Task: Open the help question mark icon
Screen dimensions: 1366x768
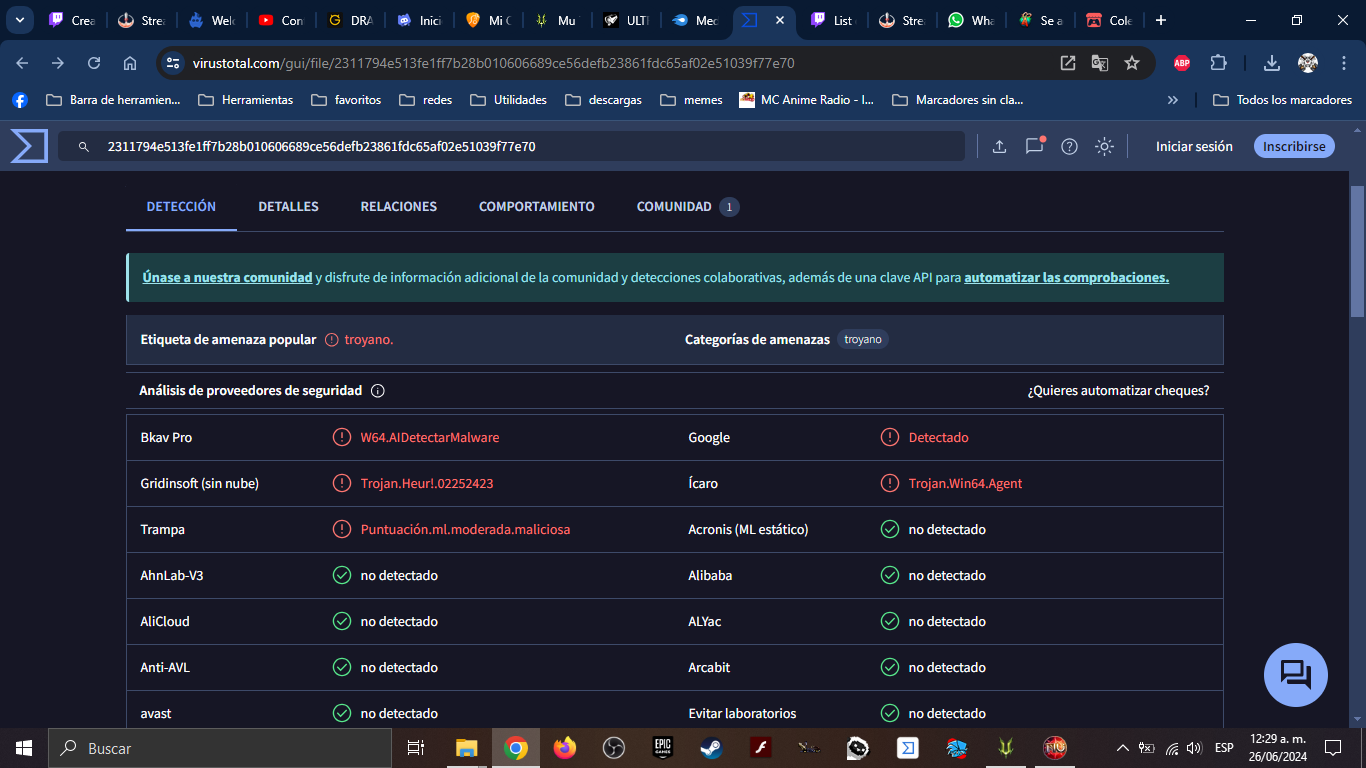Action: click(1069, 146)
